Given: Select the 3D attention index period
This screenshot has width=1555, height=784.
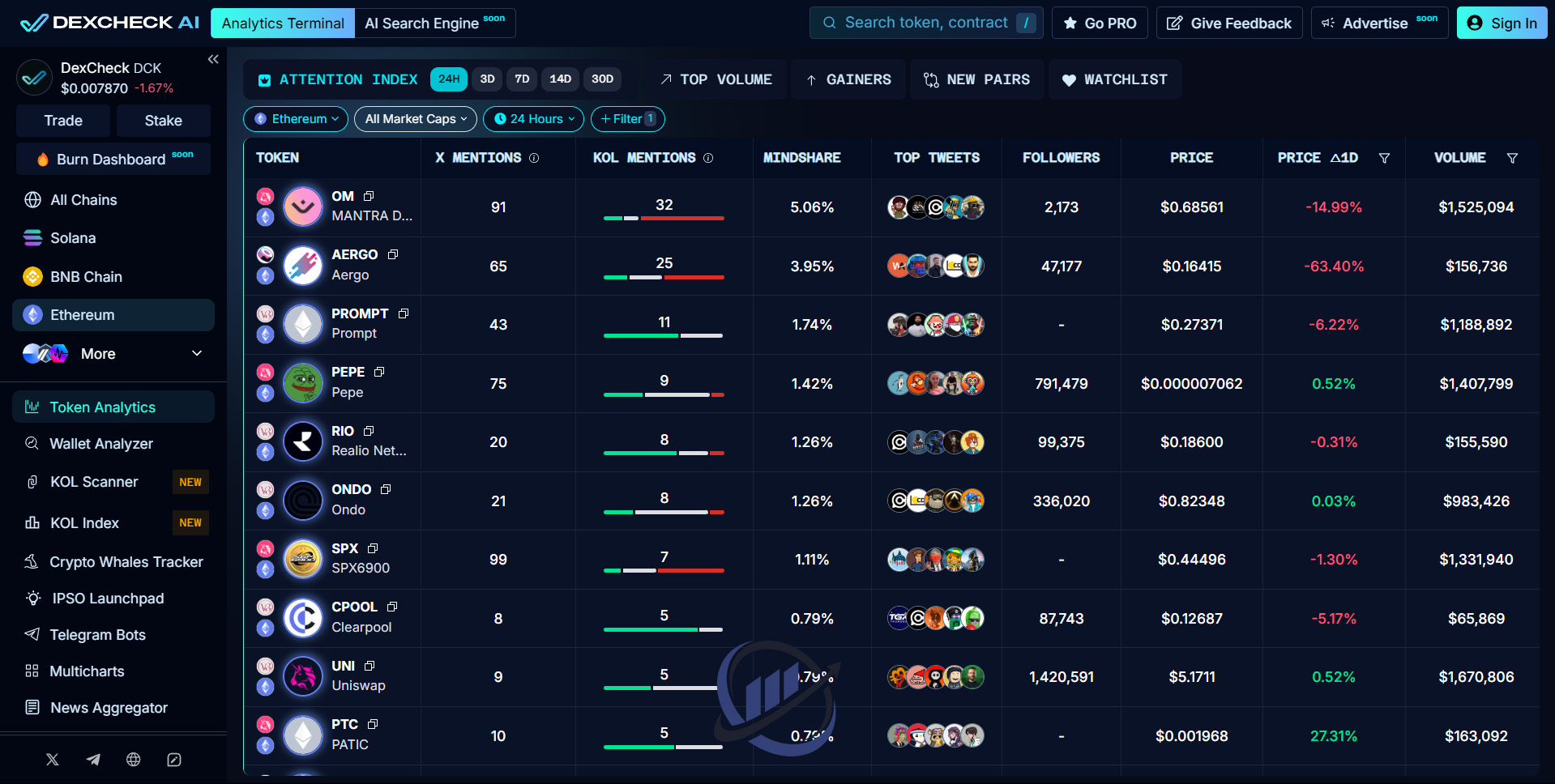Looking at the screenshot, I should tap(487, 79).
